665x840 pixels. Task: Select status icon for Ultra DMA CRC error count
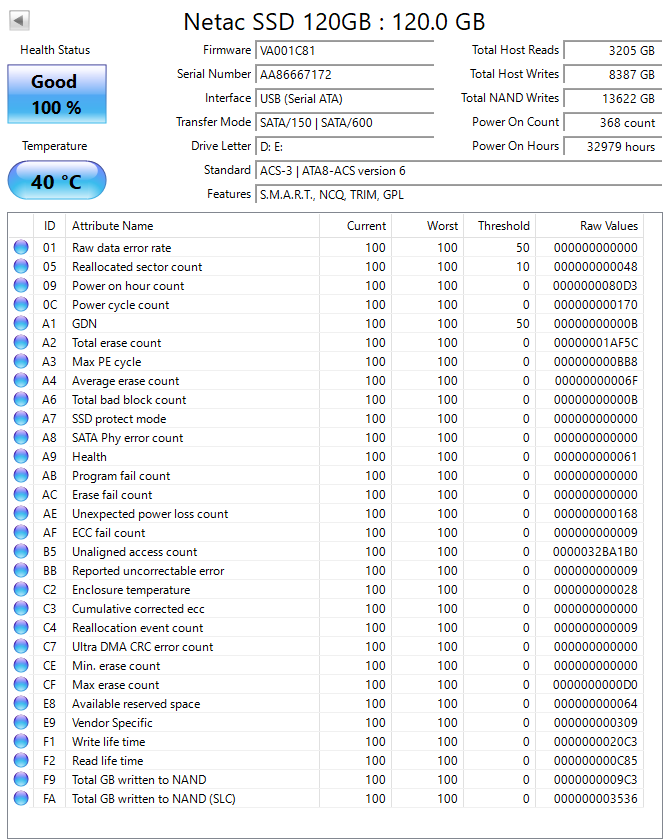click(21, 647)
